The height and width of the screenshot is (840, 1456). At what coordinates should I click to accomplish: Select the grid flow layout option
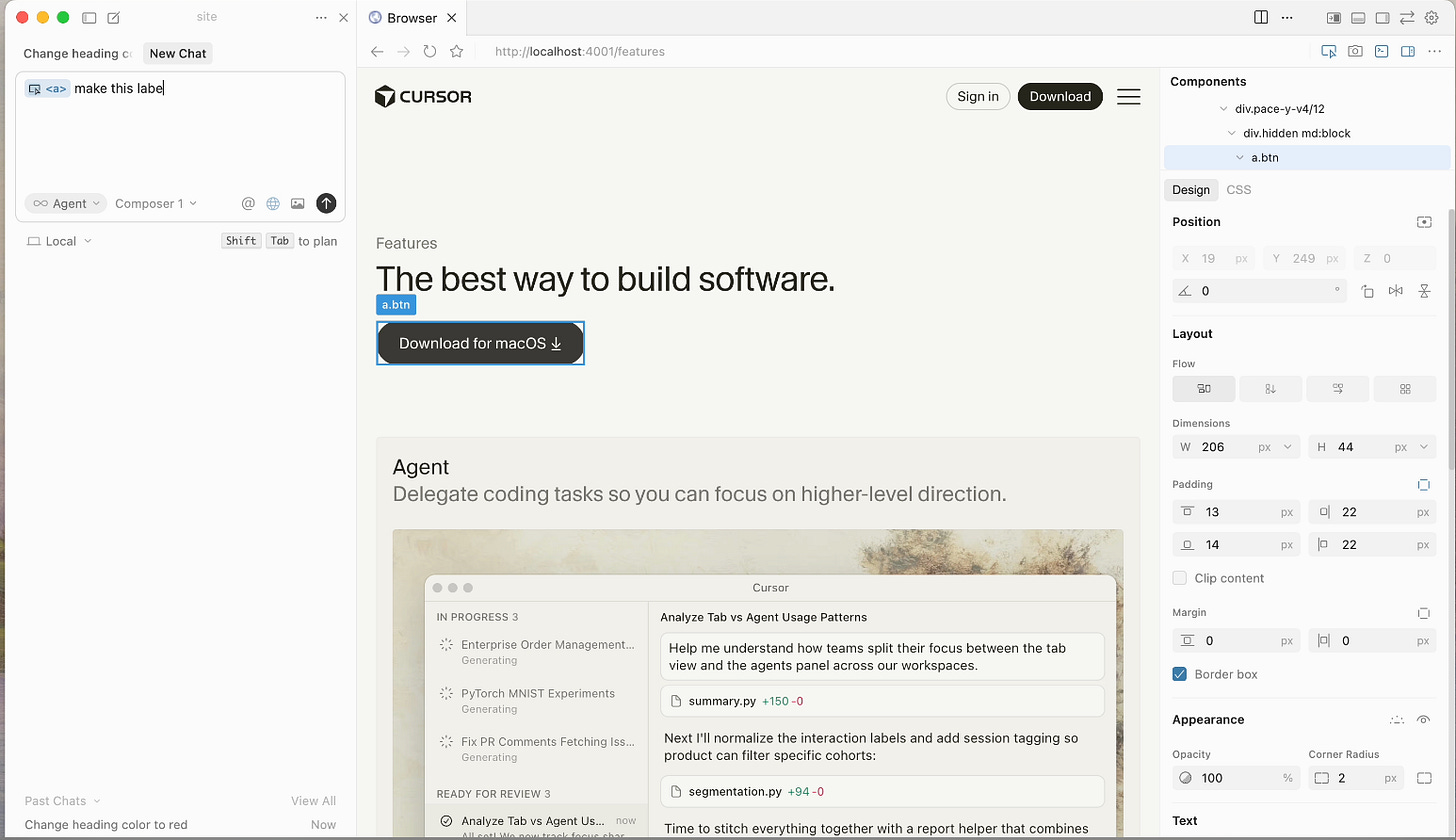1405,389
